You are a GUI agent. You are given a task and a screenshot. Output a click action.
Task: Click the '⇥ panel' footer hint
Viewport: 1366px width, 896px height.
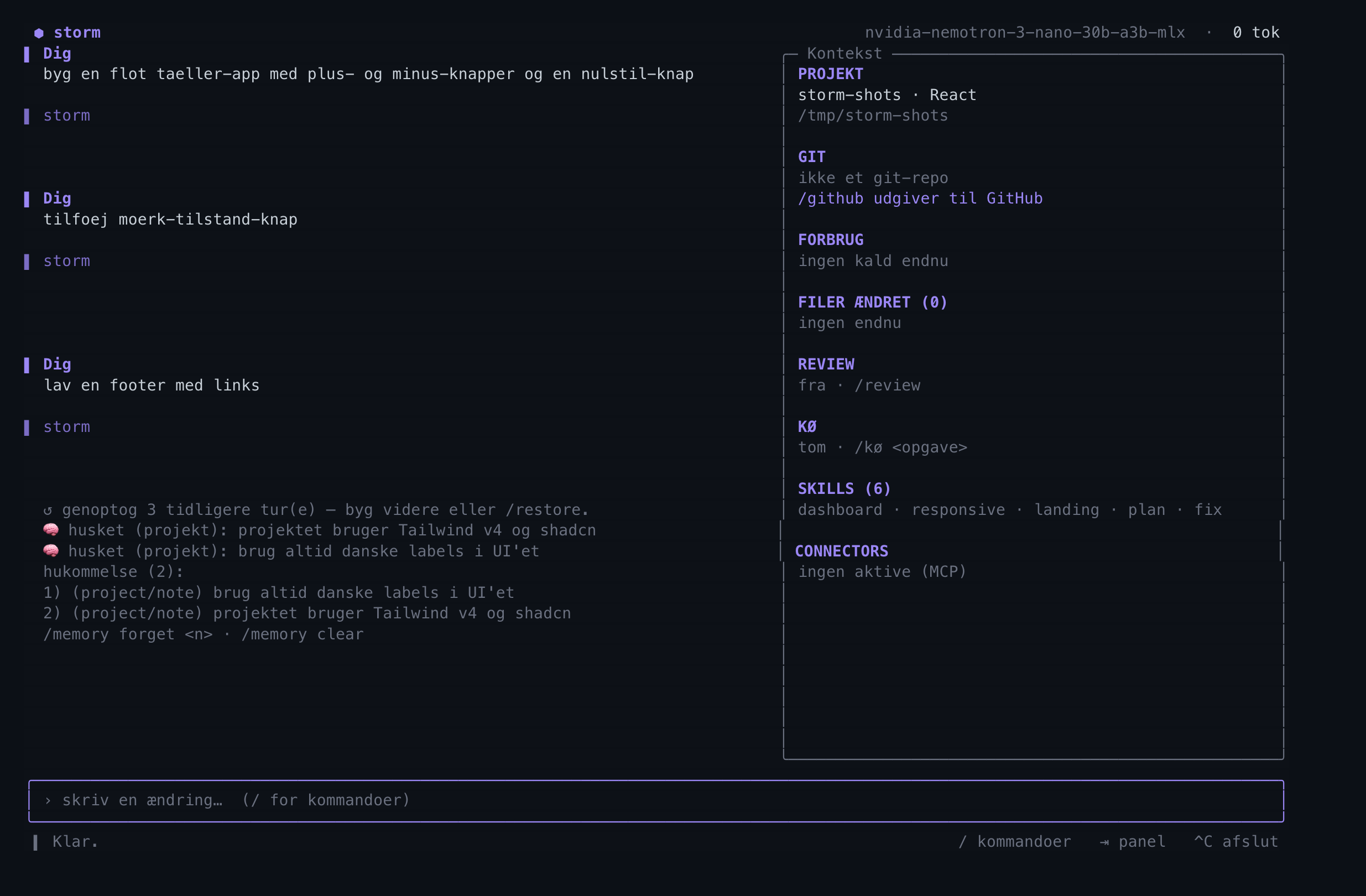point(1133,841)
